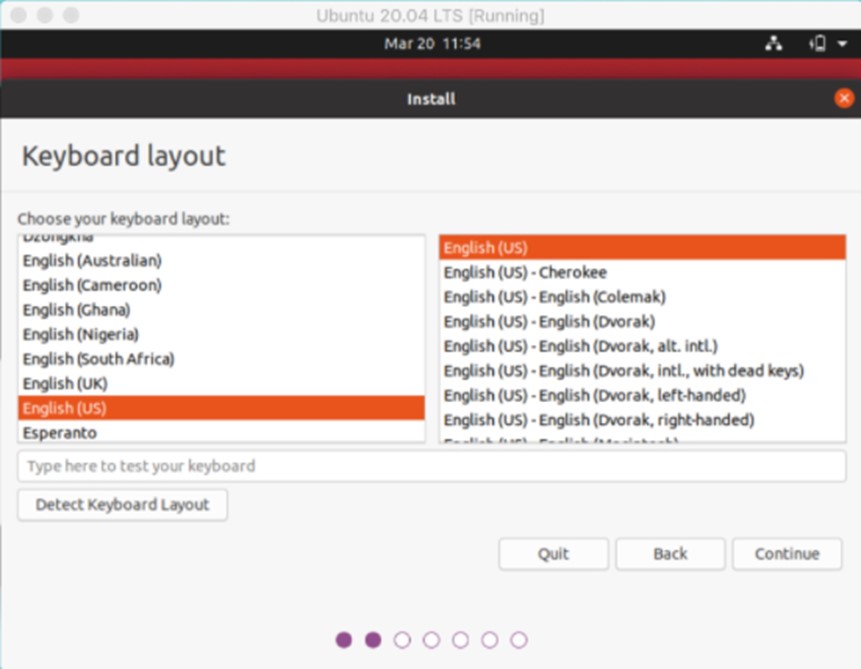Click the macOS red close window button
Image resolution: width=861 pixels, height=669 pixels.
coord(19,15)
